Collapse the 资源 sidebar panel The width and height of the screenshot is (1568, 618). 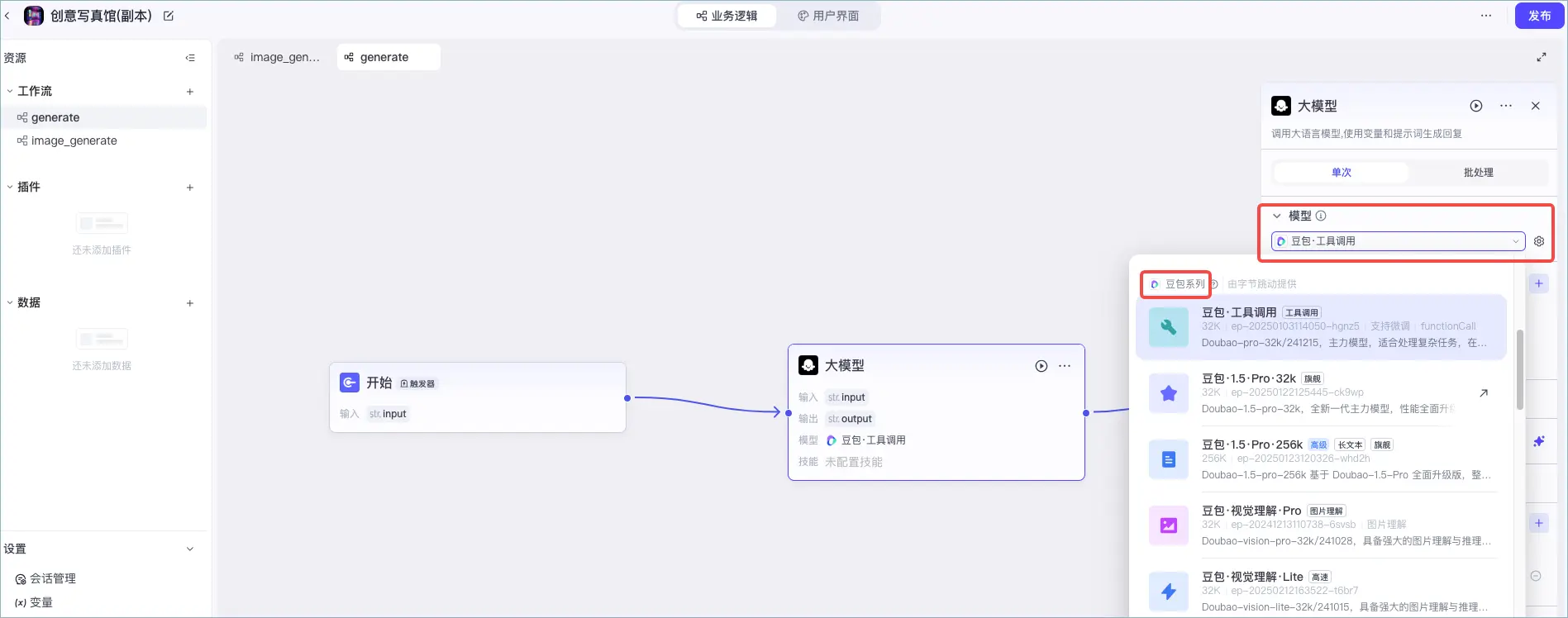pyautogui.click(x=190, y=58)
